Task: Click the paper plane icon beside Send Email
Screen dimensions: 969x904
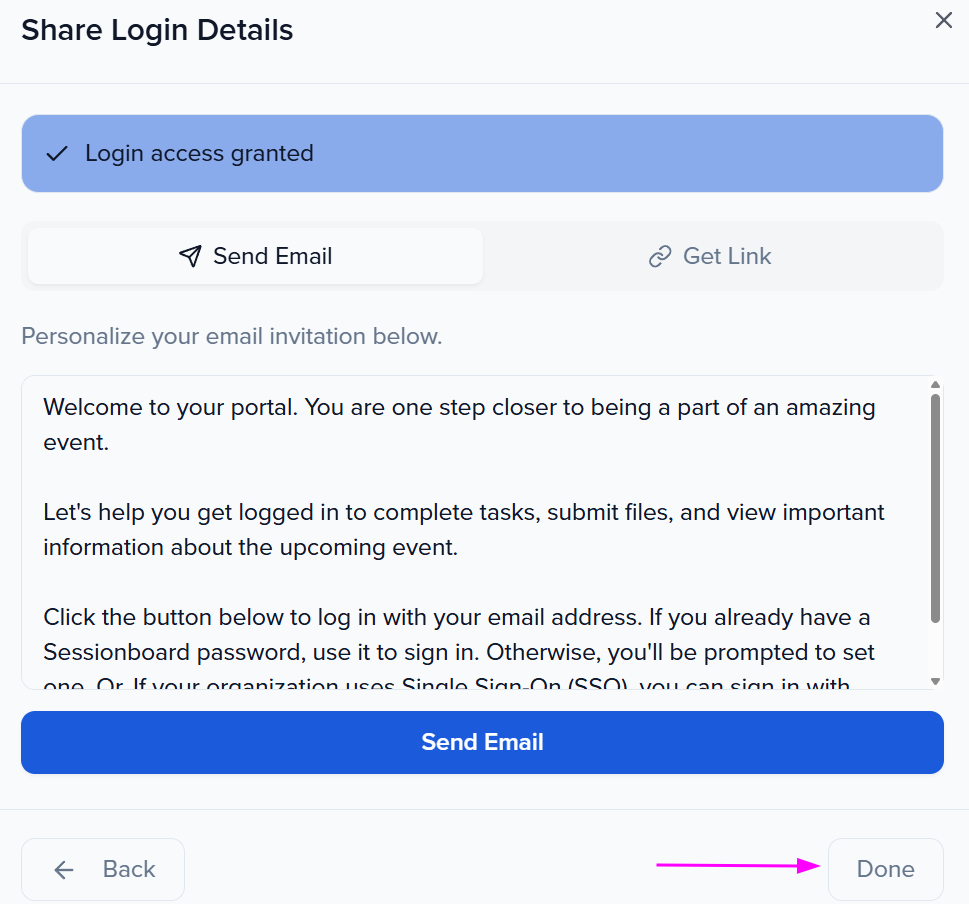Action: (x=190, y=257)
